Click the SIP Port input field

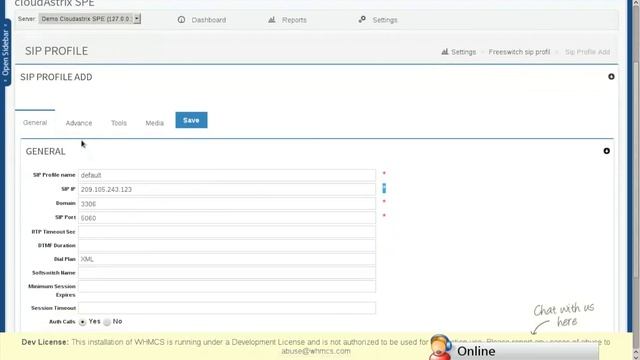(x=227, y=218)
